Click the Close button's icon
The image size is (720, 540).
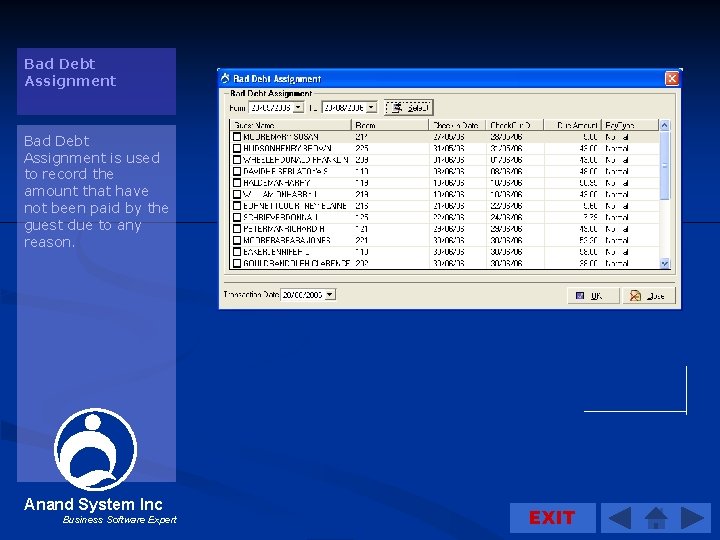click(x=635, y=296)
